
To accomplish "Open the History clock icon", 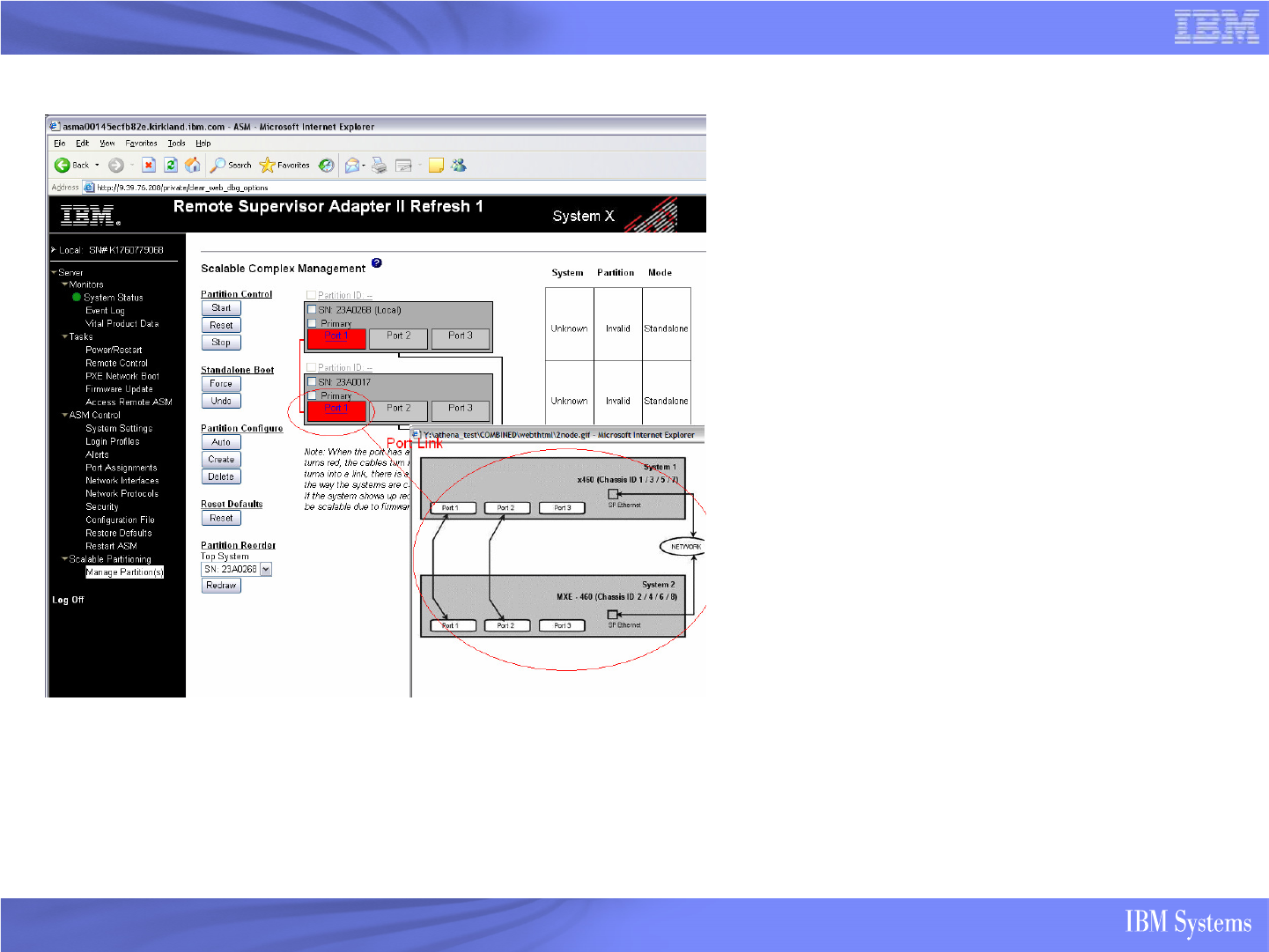I will coord(327,165).
